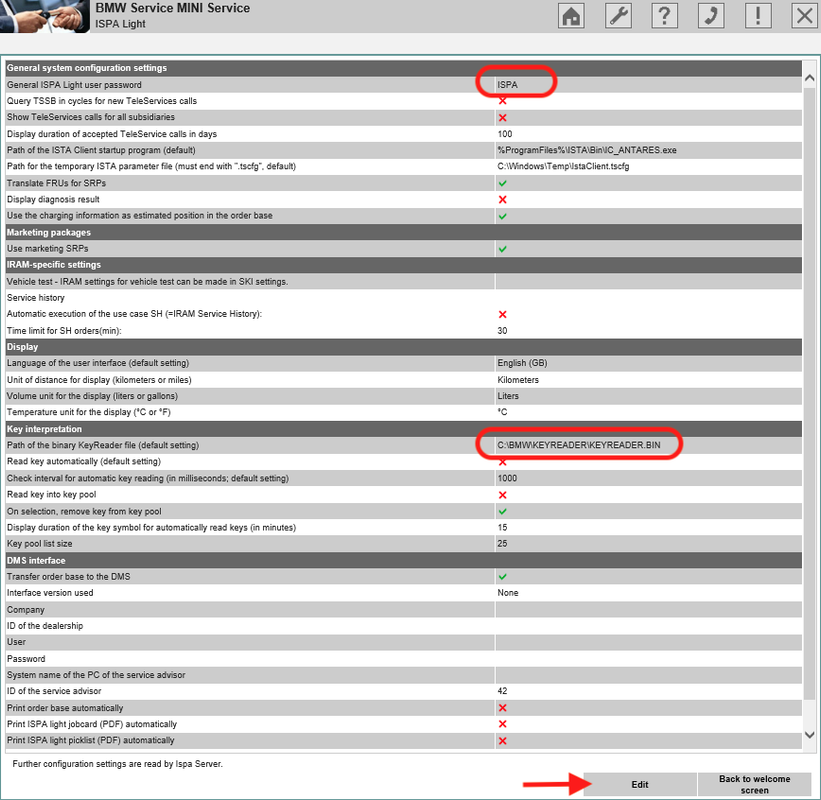Select time limit value 30
The image size is (821, 800).
coord(502,331)
